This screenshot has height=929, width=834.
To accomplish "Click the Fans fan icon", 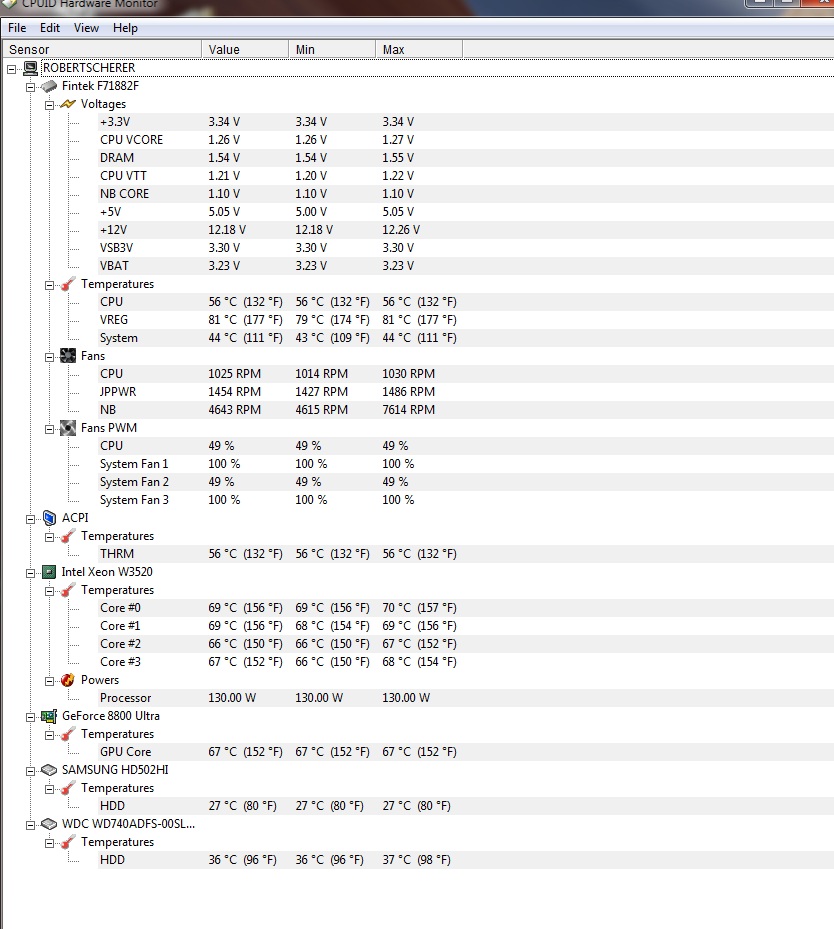I will coord(68,356).
